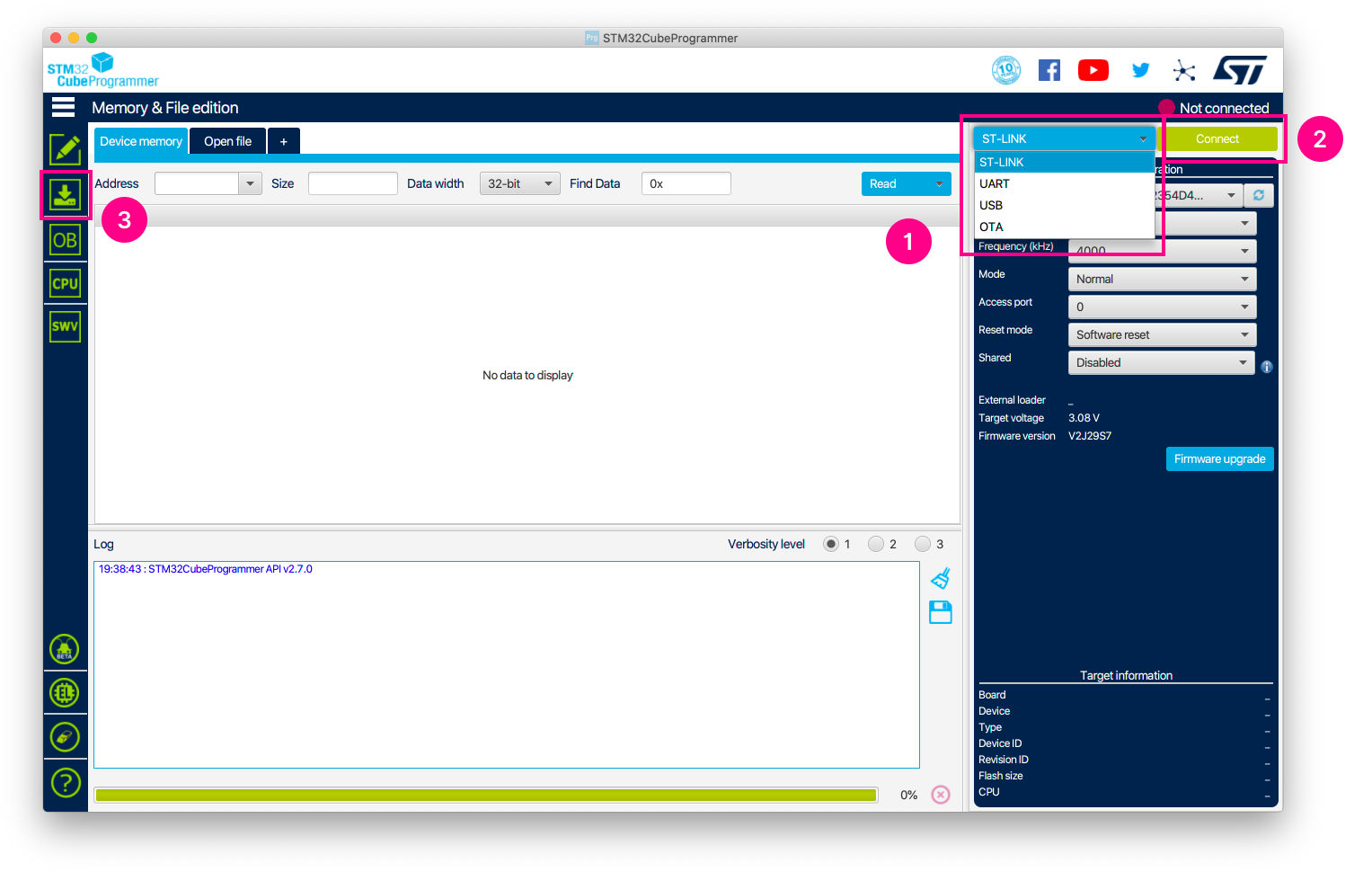Set verbosity level to 1
Viewport: 1372px width, 872px height.
click(x=831, y=544)
